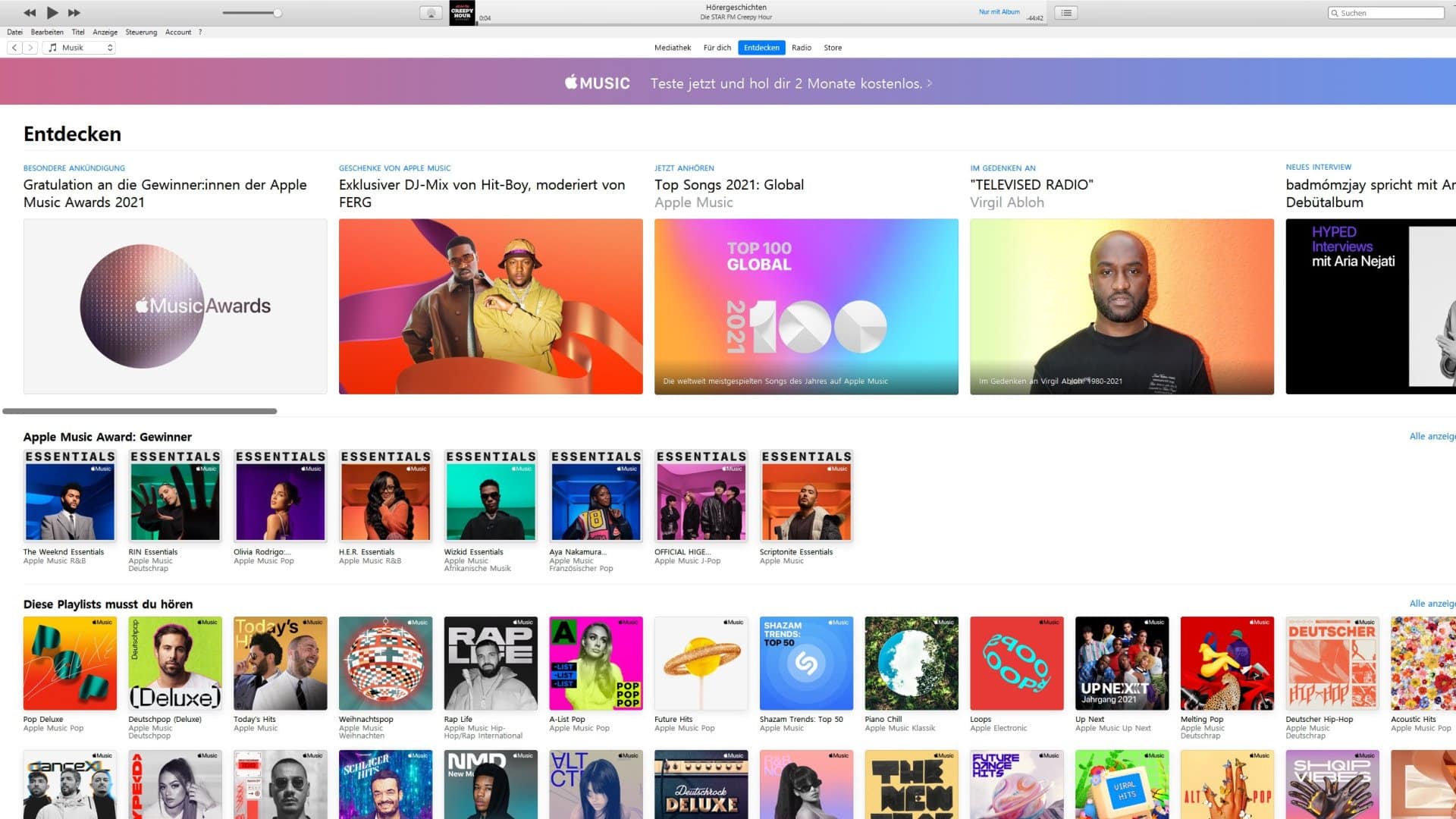Switch to the Radio tab
This screenshot has height=819, width=1456.
[x=801, y=47]
